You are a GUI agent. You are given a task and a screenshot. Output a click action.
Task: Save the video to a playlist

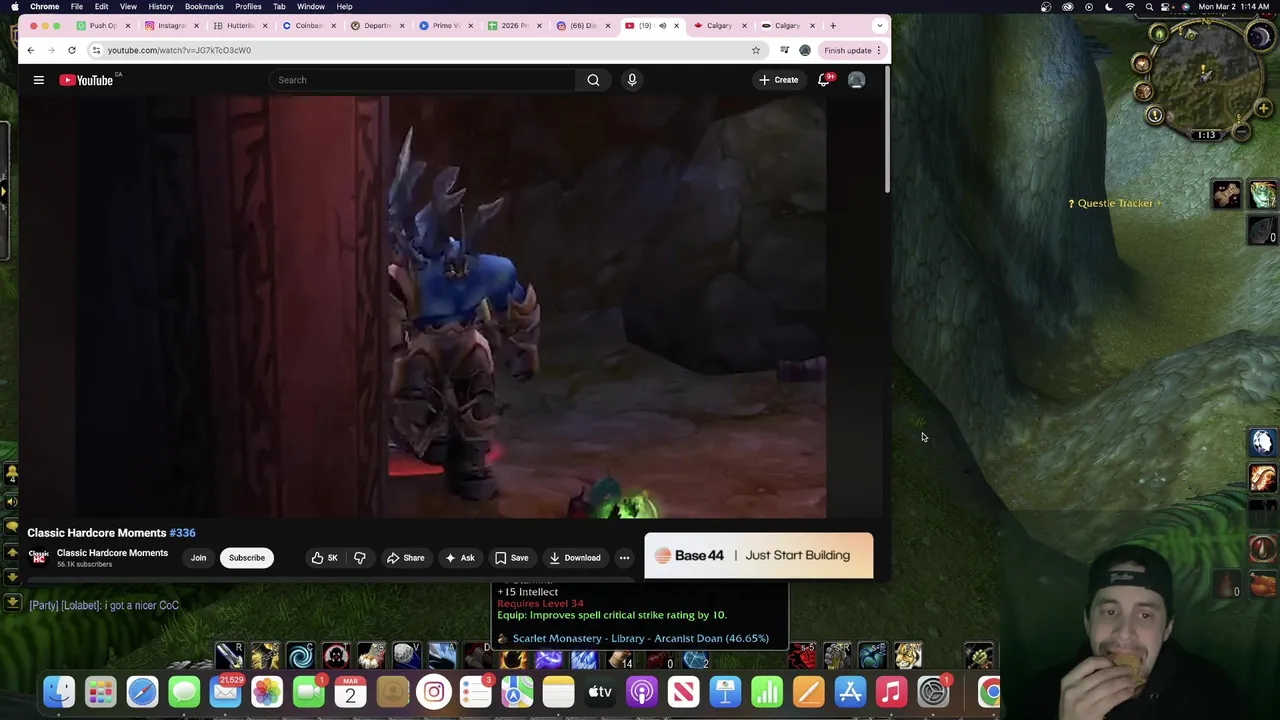512,558
